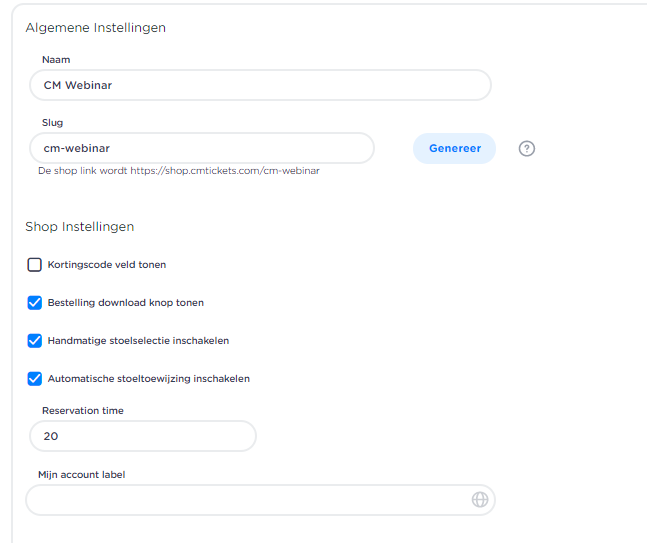Uncheck the Automatische stoeltoewijzing inschakelen checkbox

click(x=35, y=379)
